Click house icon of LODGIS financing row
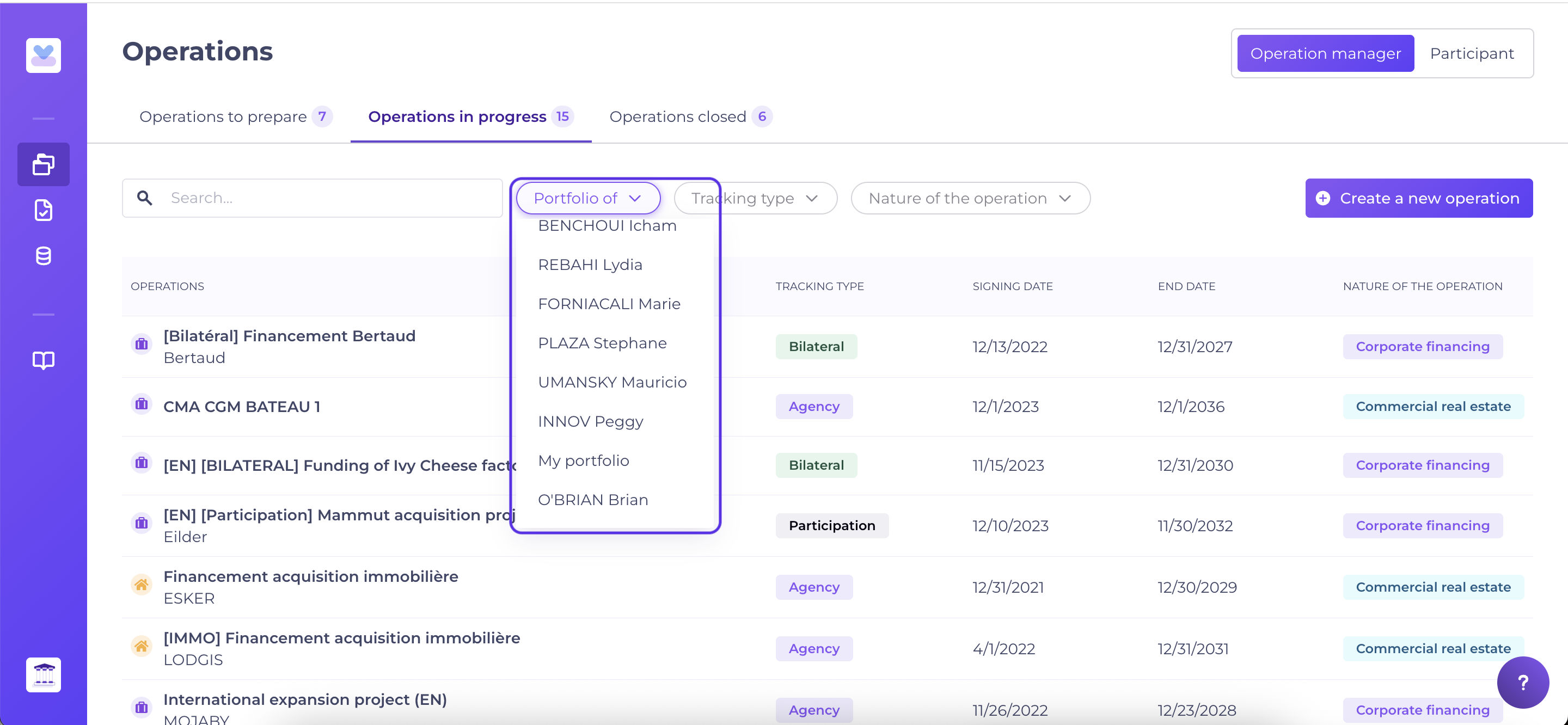The width and height of the screenshot is (1568, 725). click(141, 646)
